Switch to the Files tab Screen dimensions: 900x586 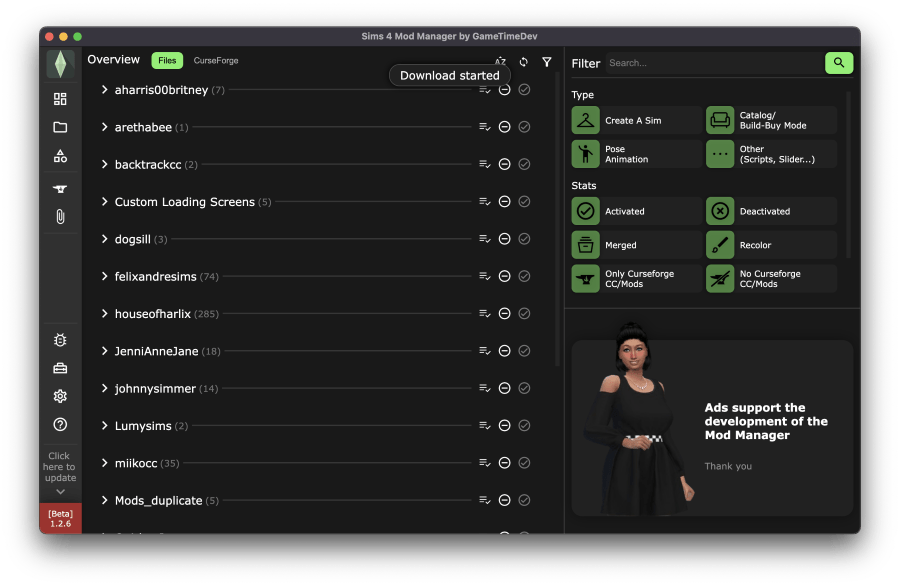167,60
